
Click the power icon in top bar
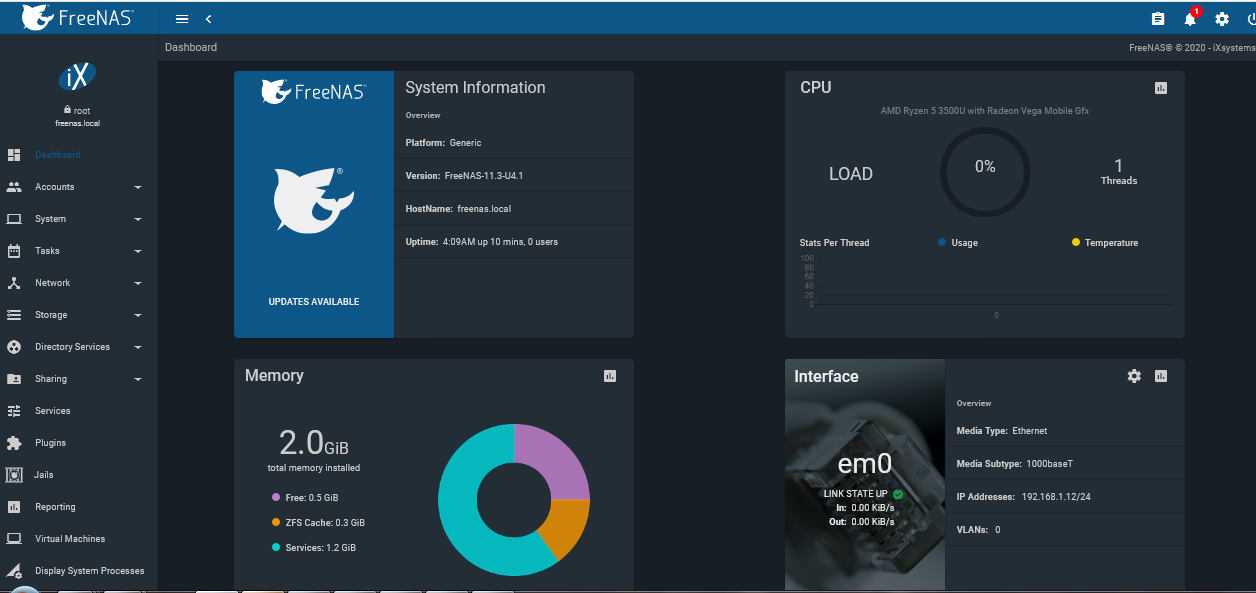(1250, 19)
